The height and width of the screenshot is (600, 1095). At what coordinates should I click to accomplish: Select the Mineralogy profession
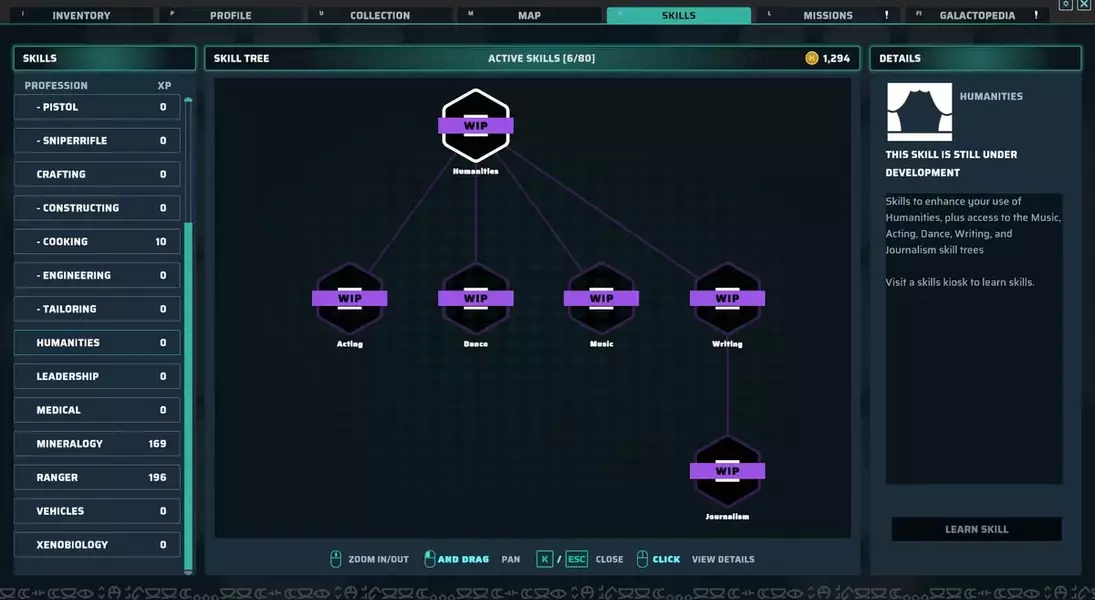97,444
